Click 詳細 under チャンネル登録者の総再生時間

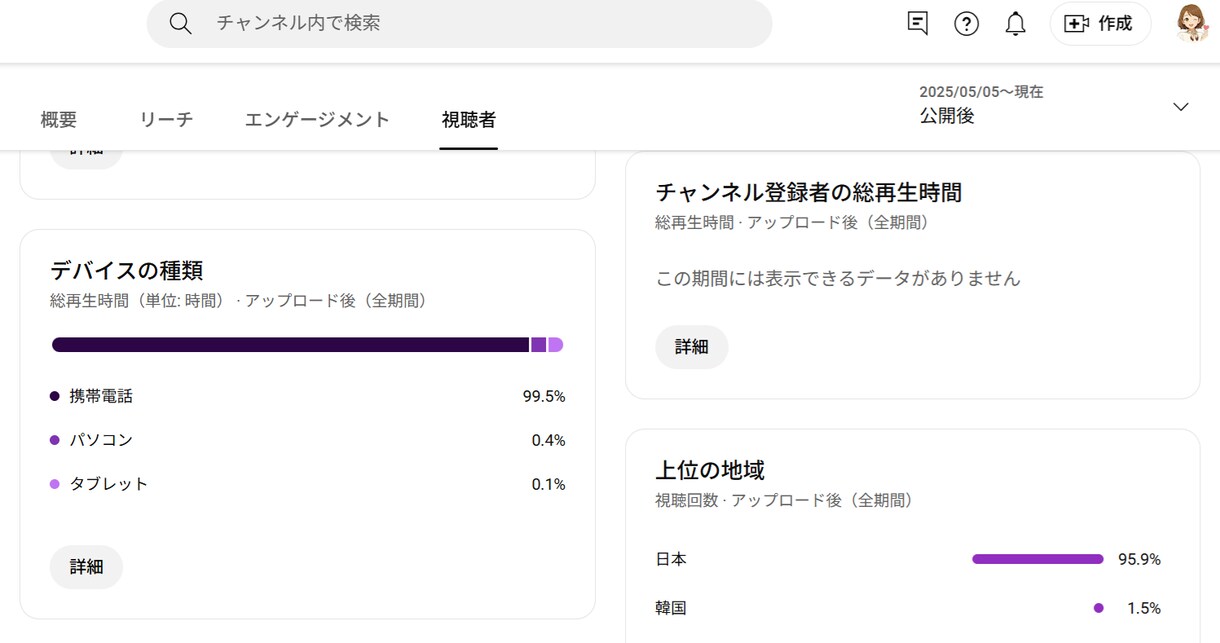pyautogui.click(x=692, y=347)
